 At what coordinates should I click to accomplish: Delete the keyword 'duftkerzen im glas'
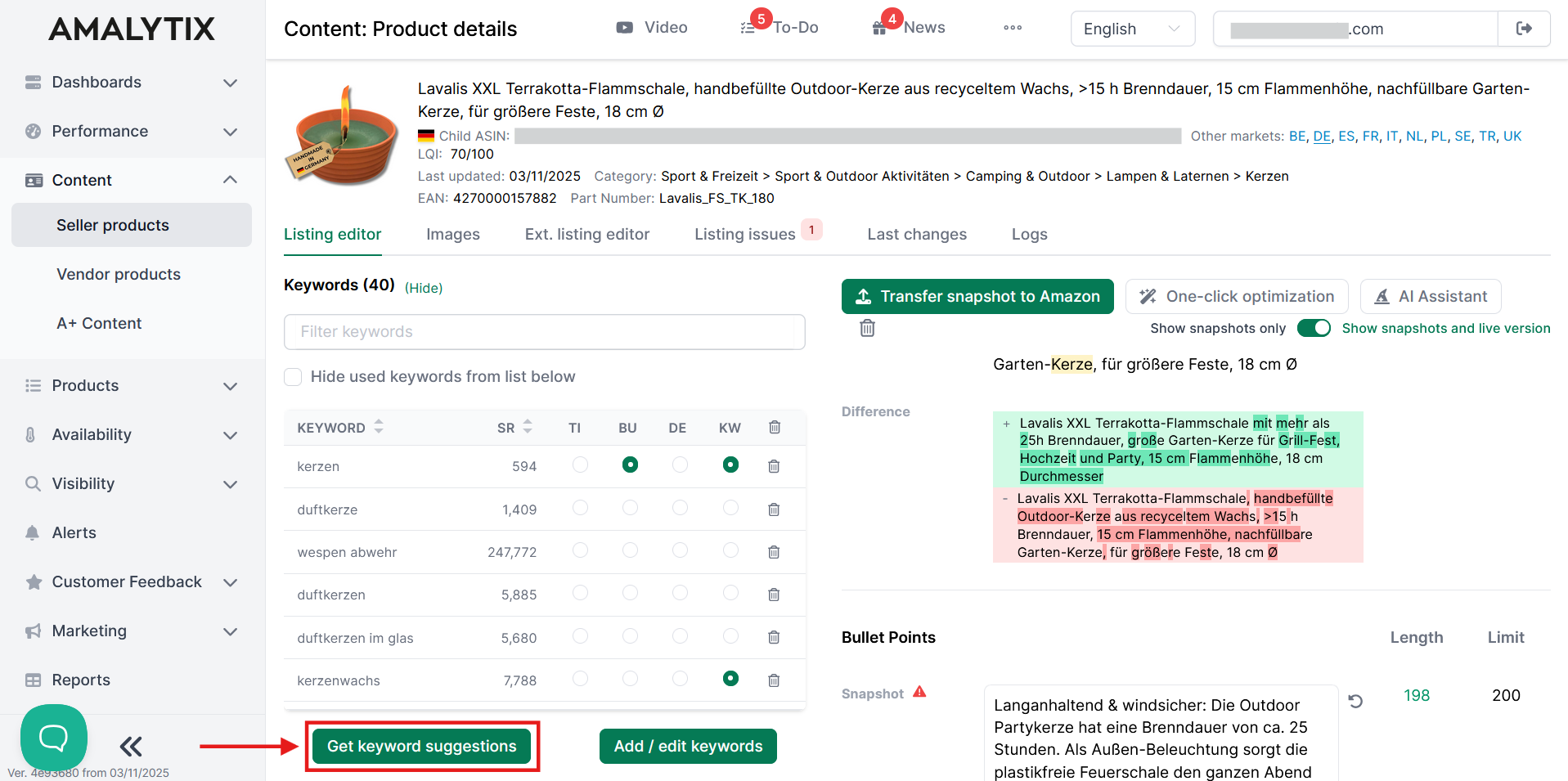pyautogui.click(x=774, y=637)
